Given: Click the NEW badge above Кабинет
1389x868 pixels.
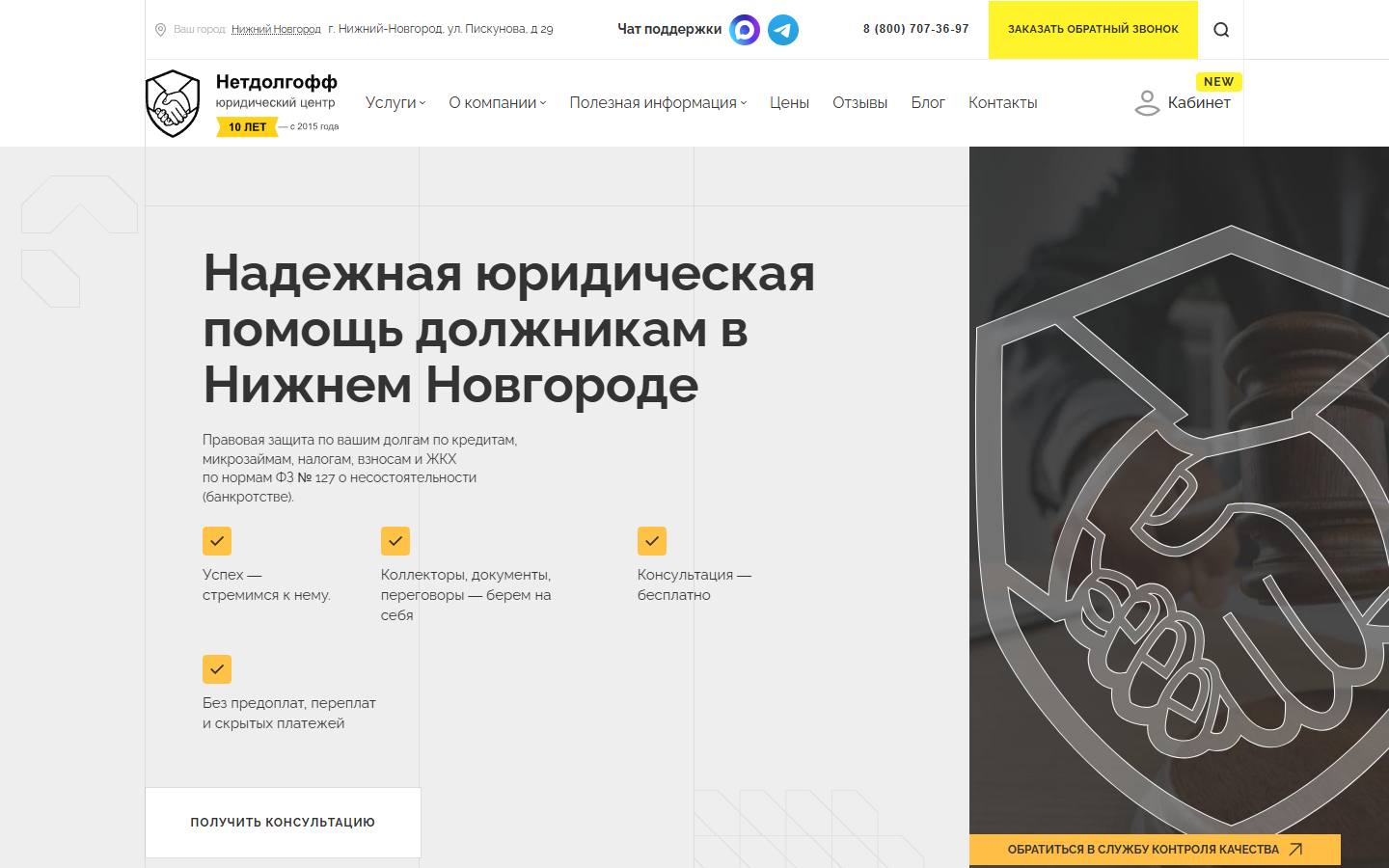Looking at the screenshot, I should click(x=1218, y=82).
